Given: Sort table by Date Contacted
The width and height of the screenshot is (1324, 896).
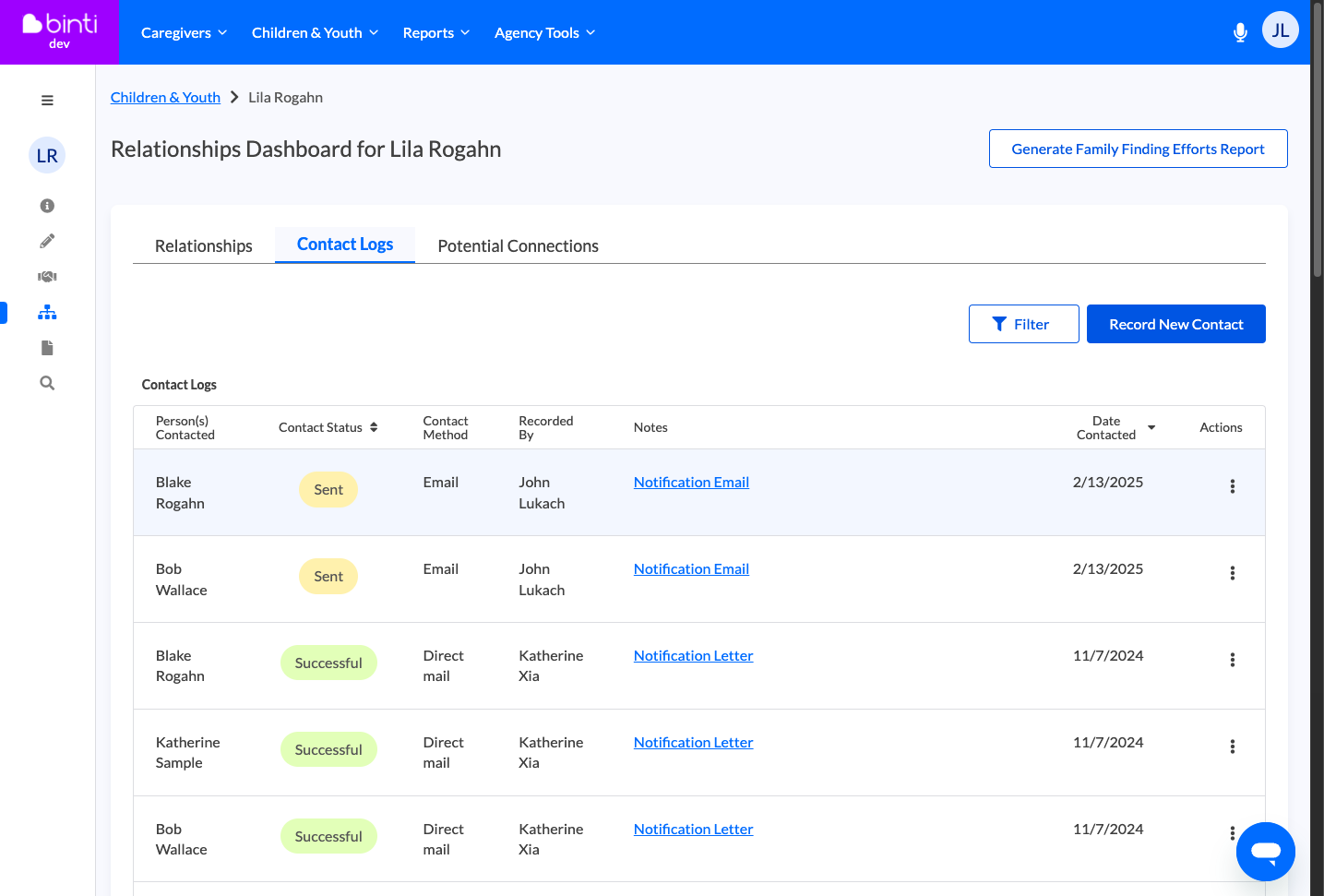Looking at the screenshot, I should tap(1116, 427).
